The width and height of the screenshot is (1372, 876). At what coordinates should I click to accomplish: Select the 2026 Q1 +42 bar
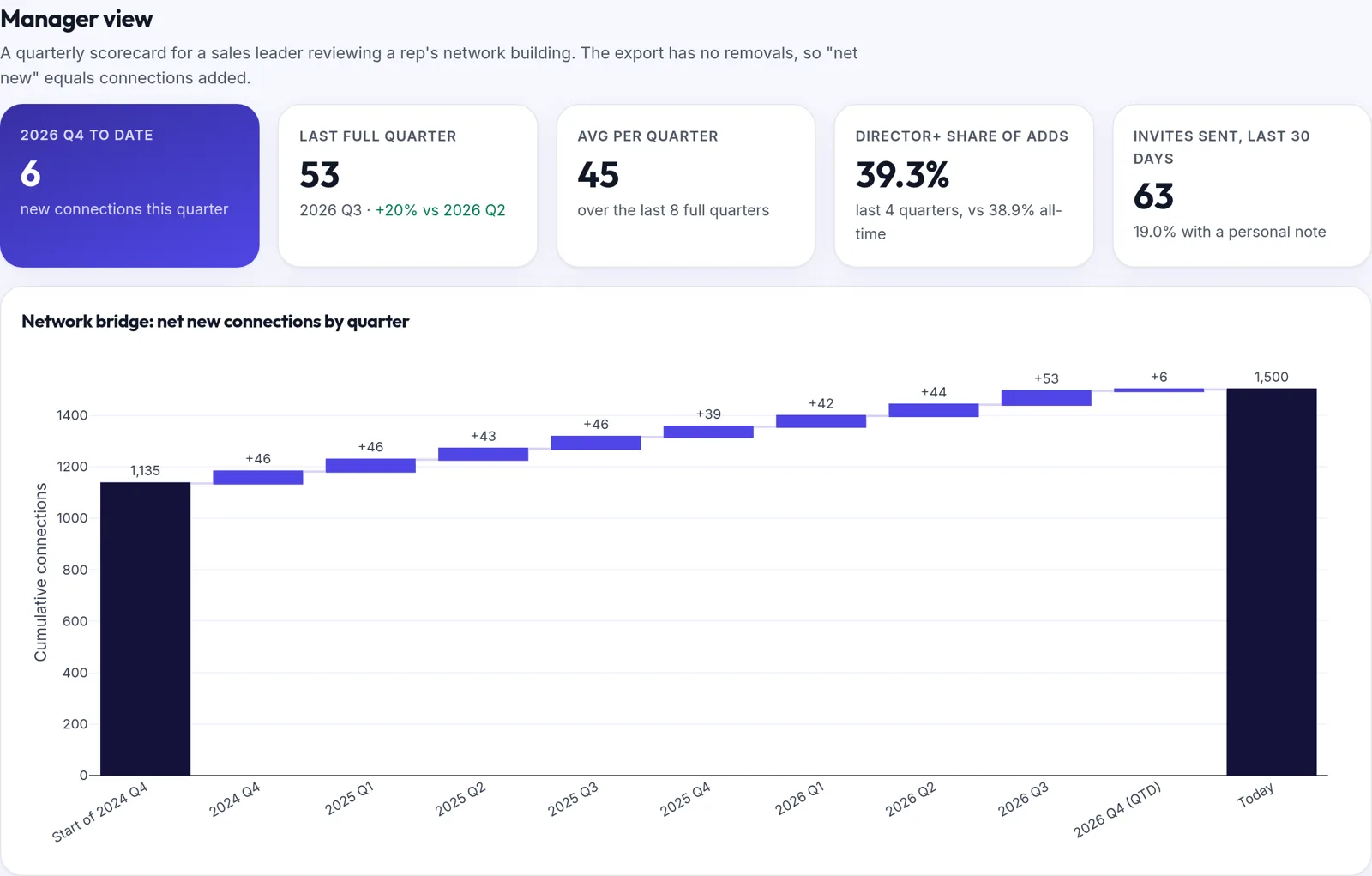click(x=821, y=421)
